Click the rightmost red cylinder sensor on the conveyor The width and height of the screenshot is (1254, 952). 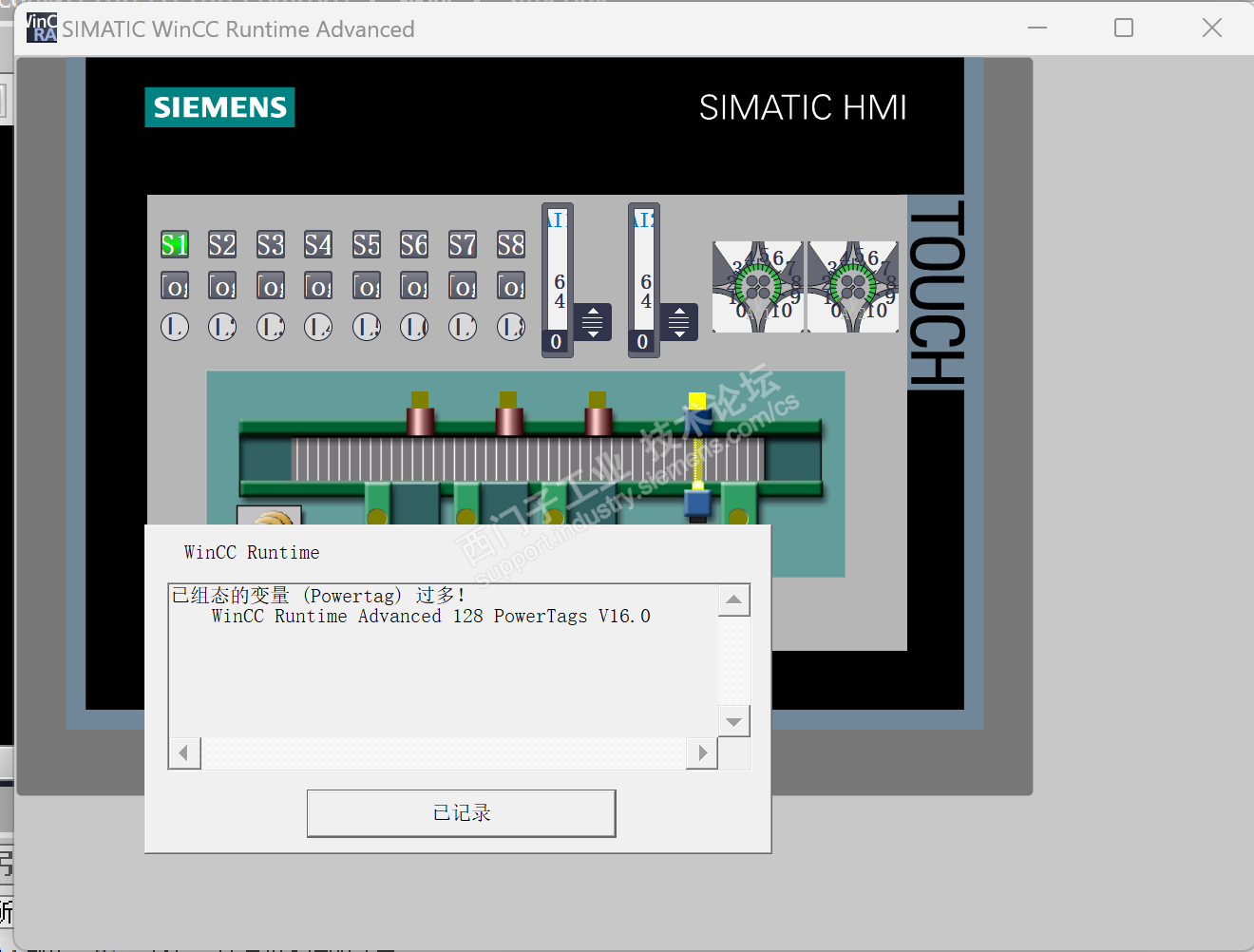coord(598,414)
